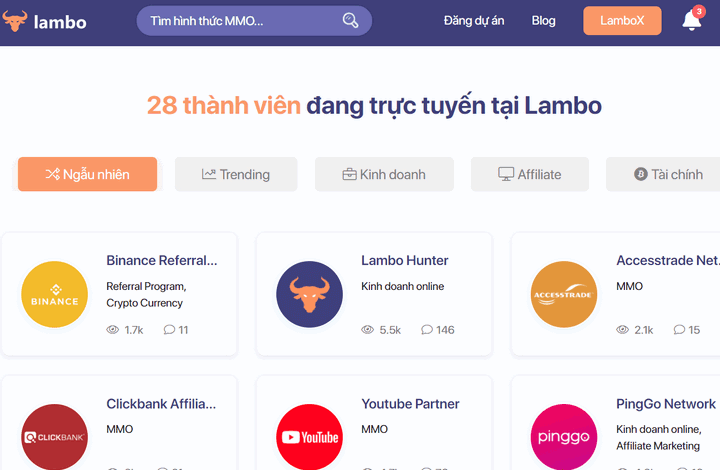
Task: Click the 2.1k view count
Action: point(643,330)
